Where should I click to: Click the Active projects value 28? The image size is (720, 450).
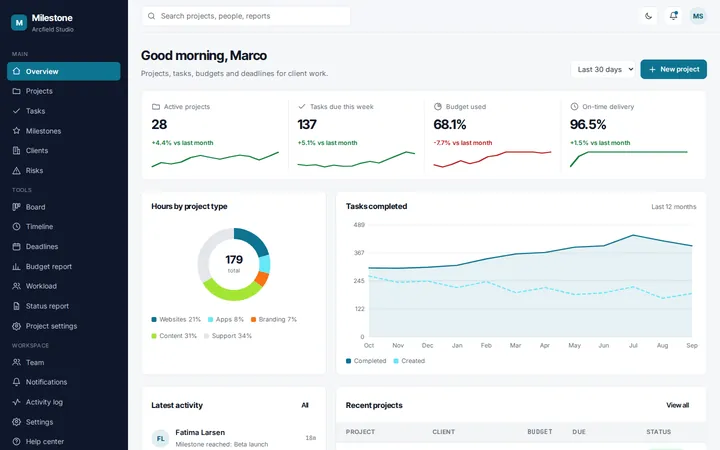pos(159,124)
